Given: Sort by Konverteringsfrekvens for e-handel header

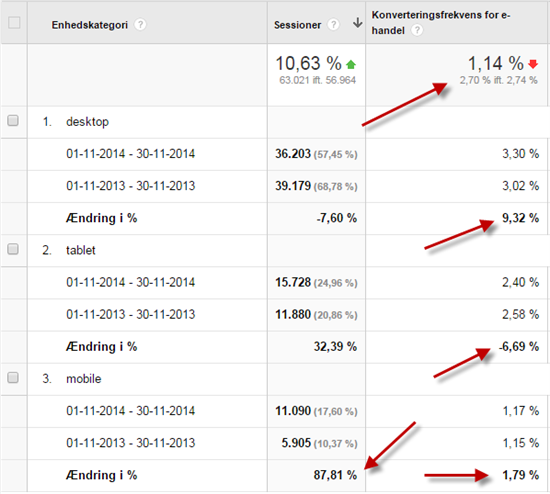Looking at the screenshot, I should pos(441,22).
